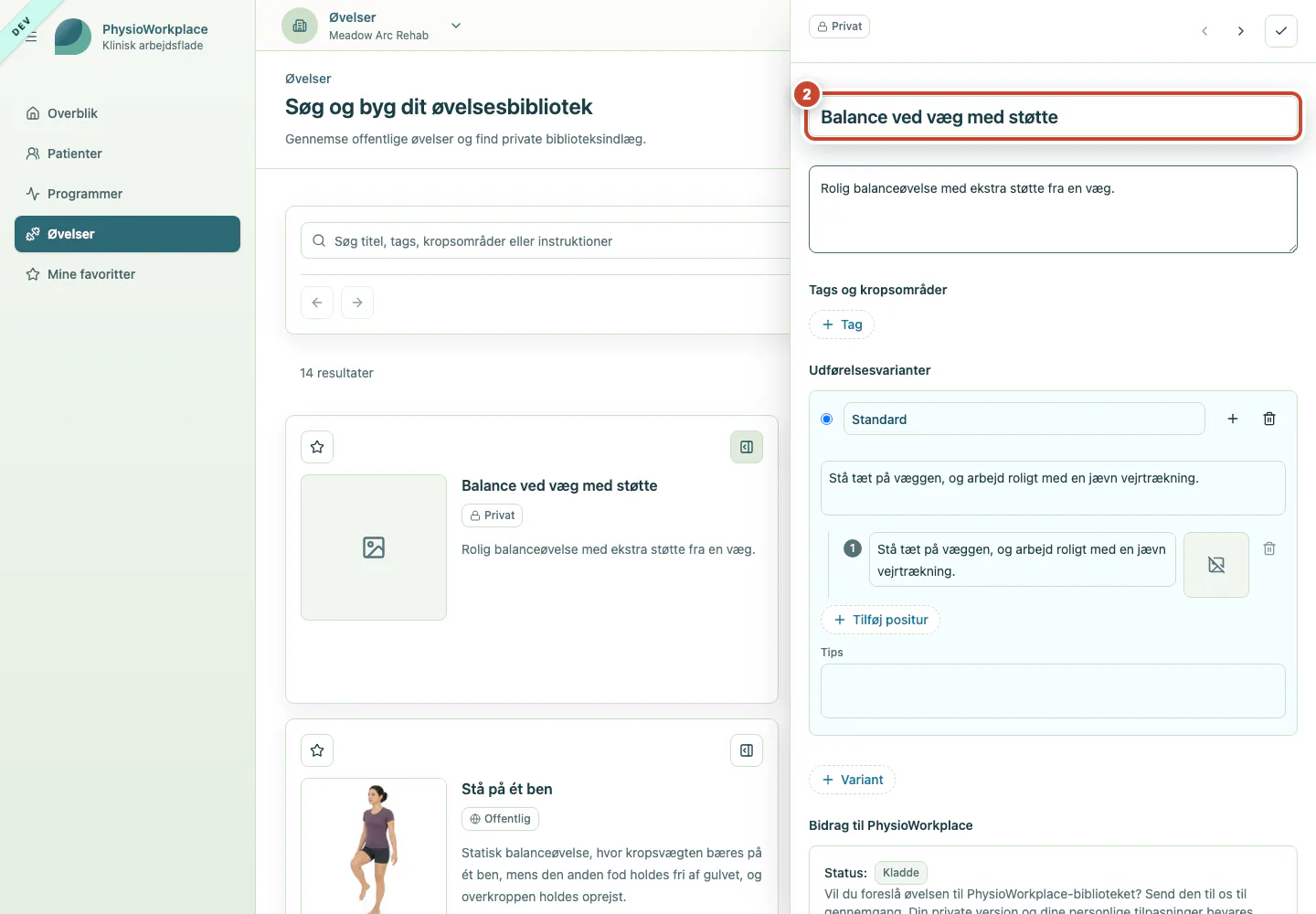The width and height of the screenshot is (1316, 914).
Task: Focus the exercise search field
Action: pos(548,241)
